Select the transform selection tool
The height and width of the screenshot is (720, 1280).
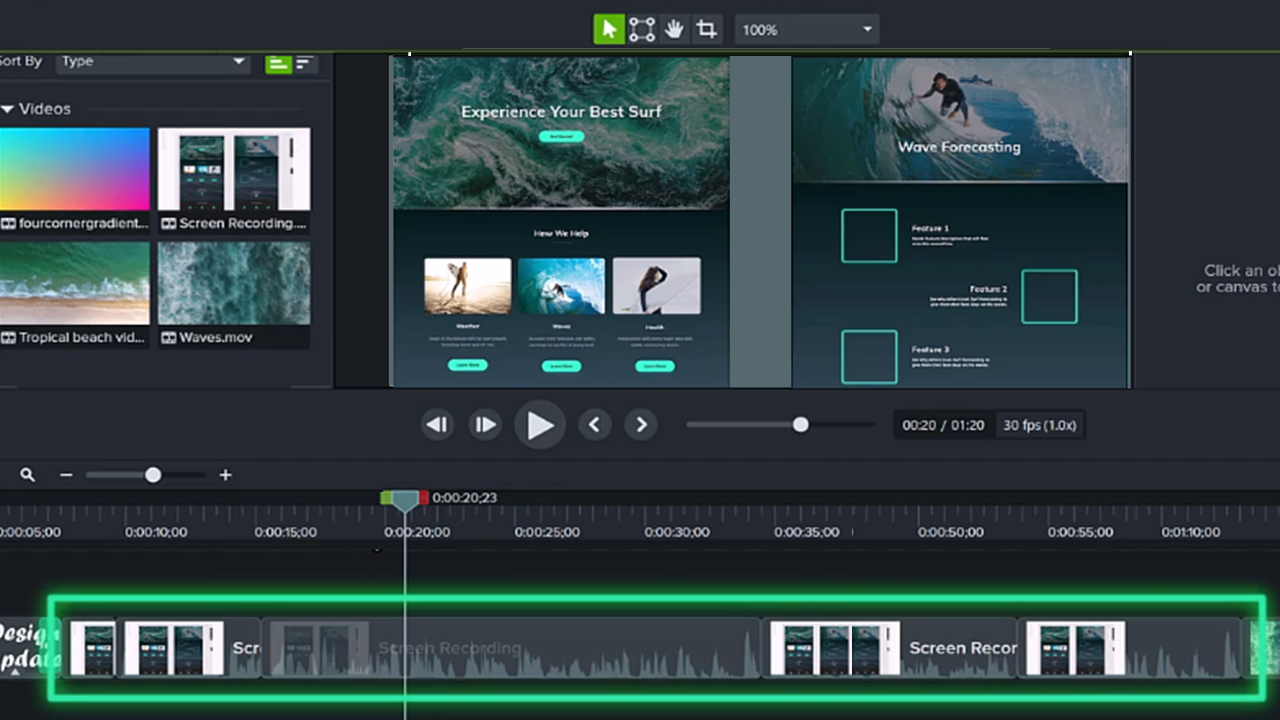coord(641,29)
